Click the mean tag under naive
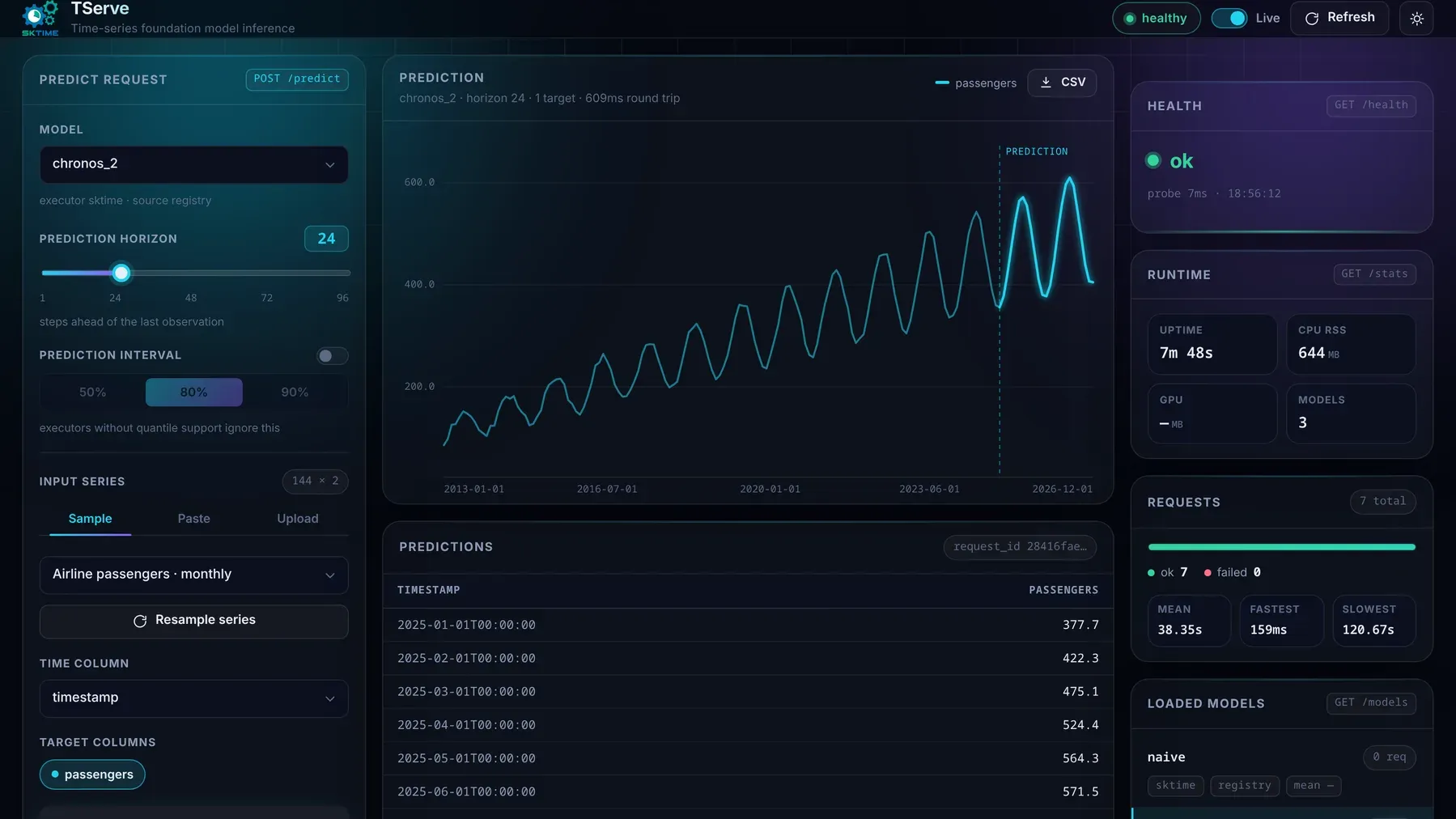The height and width of the screenshot is (819, 1456). 1313,786
